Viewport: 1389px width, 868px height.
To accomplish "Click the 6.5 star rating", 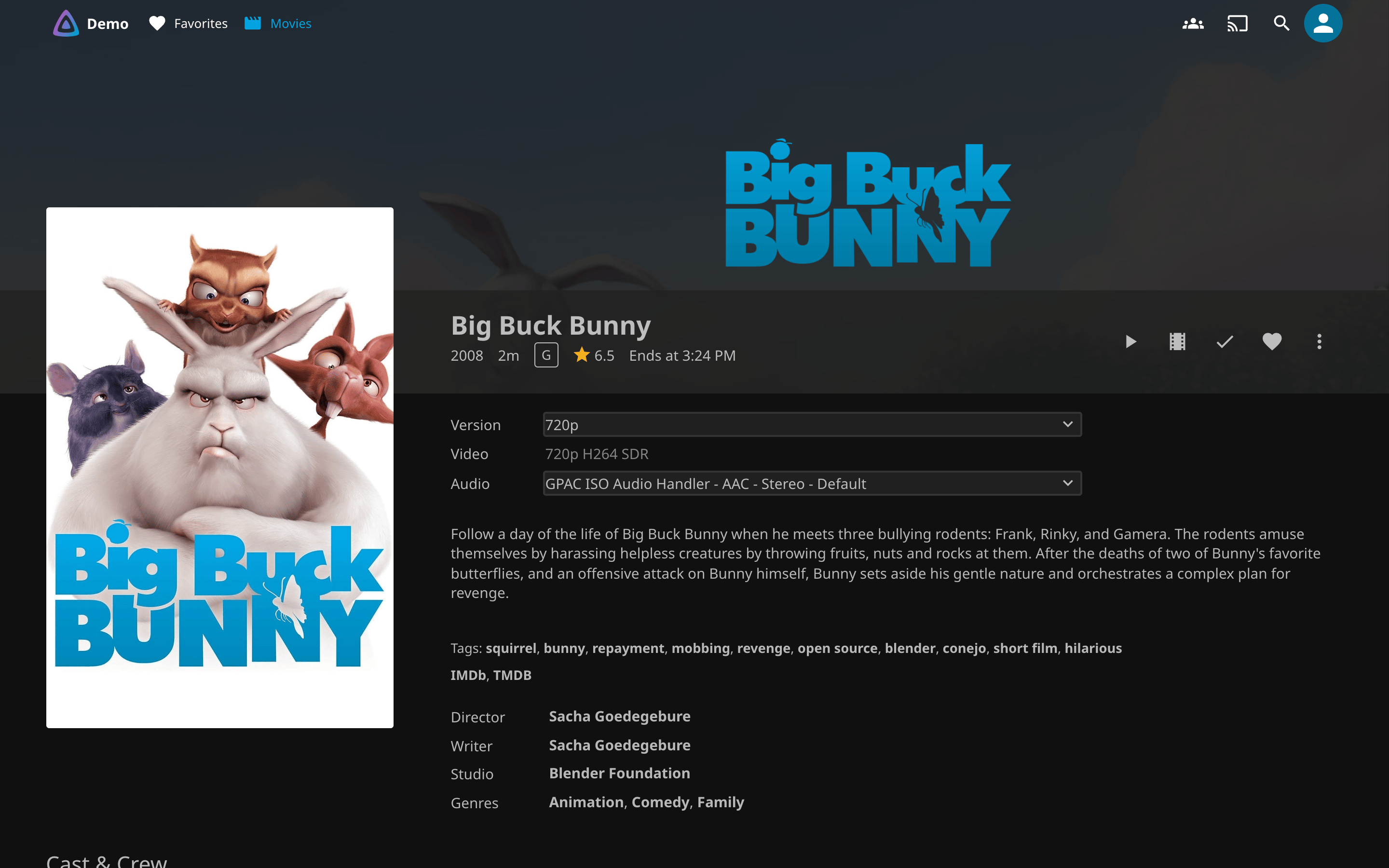I will coord(594,355).
